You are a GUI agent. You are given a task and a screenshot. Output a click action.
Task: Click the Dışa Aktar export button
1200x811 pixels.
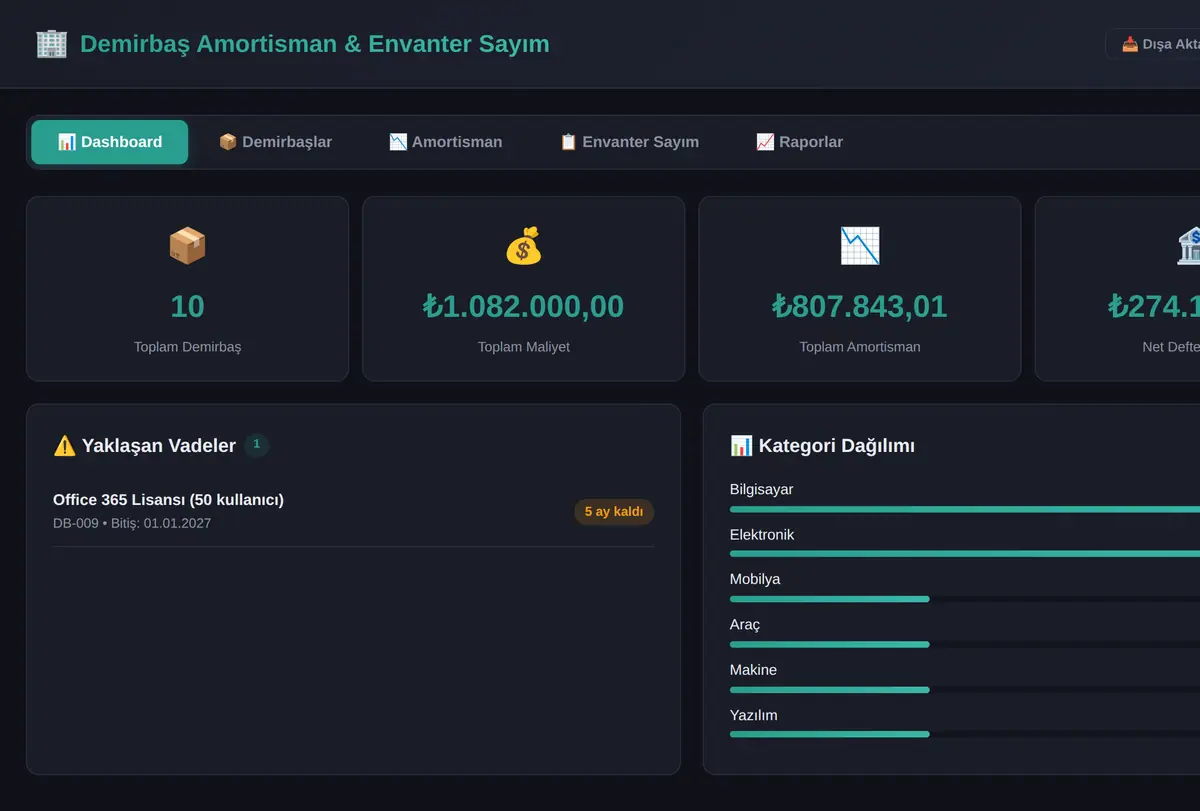pos(1152,44)
